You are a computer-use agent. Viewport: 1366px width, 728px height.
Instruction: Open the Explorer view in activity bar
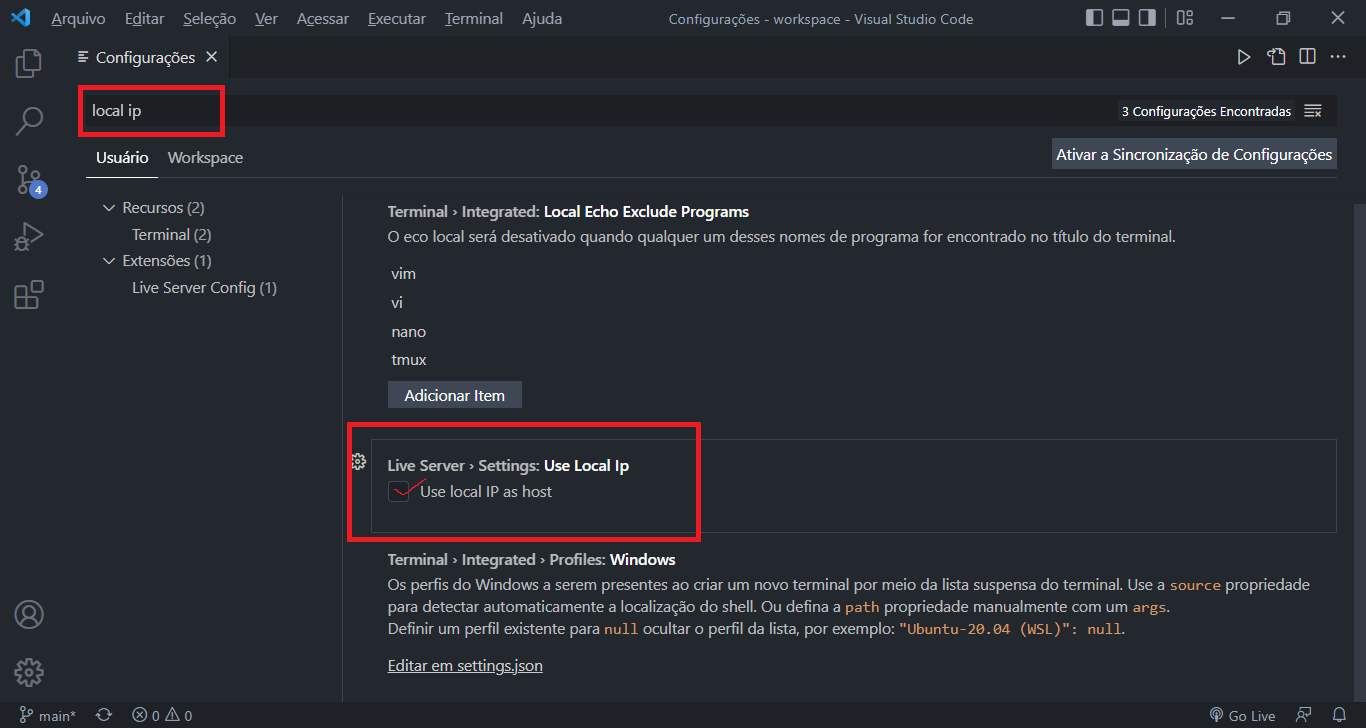[29, 64]
